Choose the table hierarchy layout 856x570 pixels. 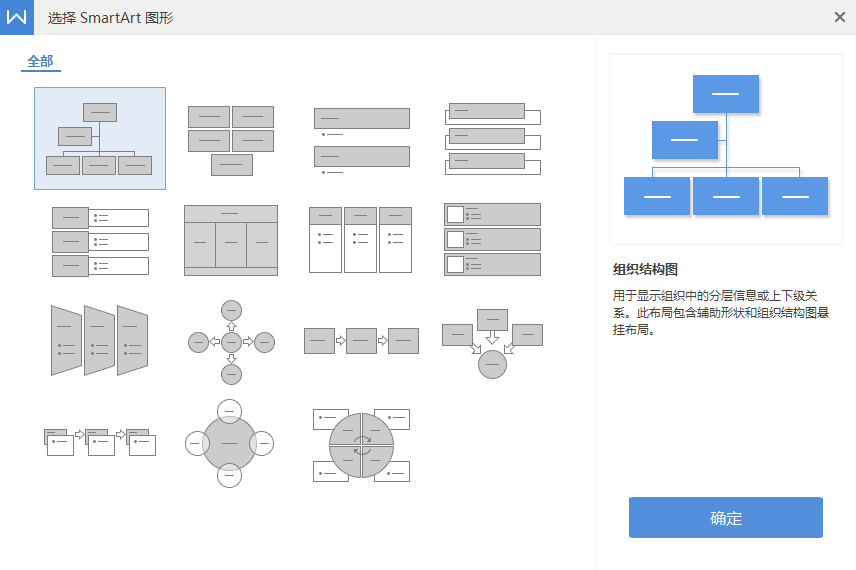point(231,240)
